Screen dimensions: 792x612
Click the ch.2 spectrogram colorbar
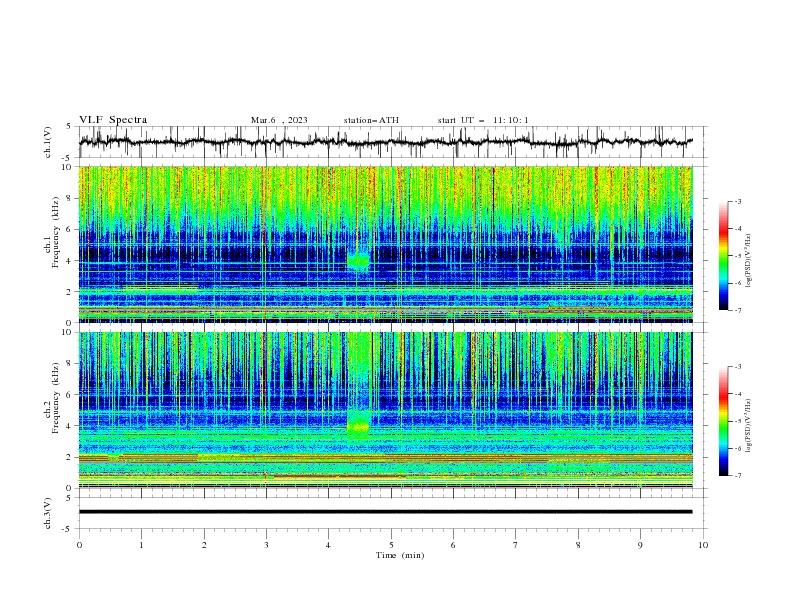coord(723,421)
